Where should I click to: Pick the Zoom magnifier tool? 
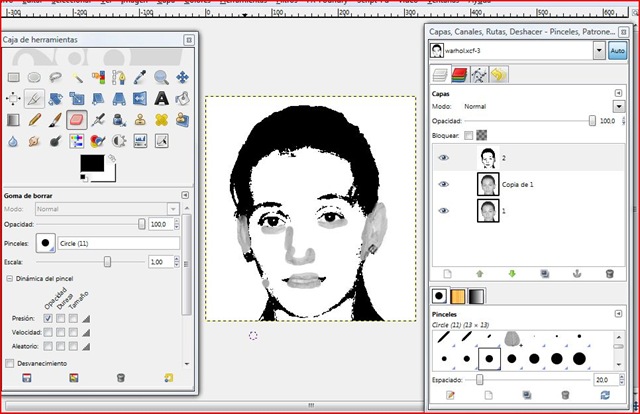click(x=160, y=77)
